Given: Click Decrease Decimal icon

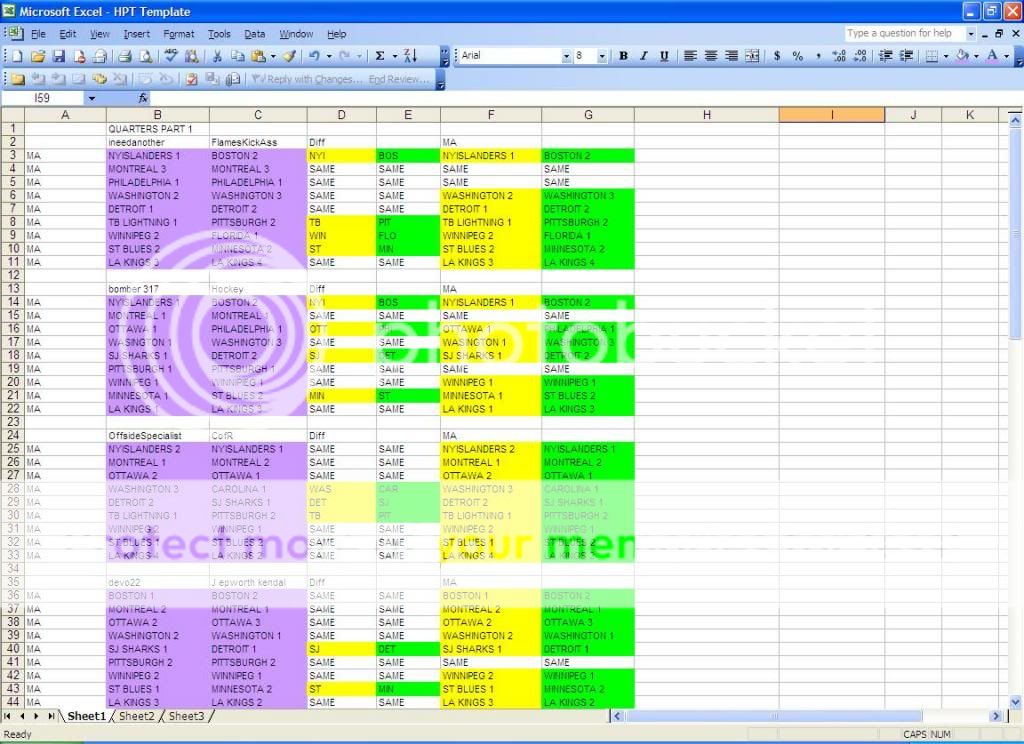Looking at the screenshot, I should tap(860, 56).
